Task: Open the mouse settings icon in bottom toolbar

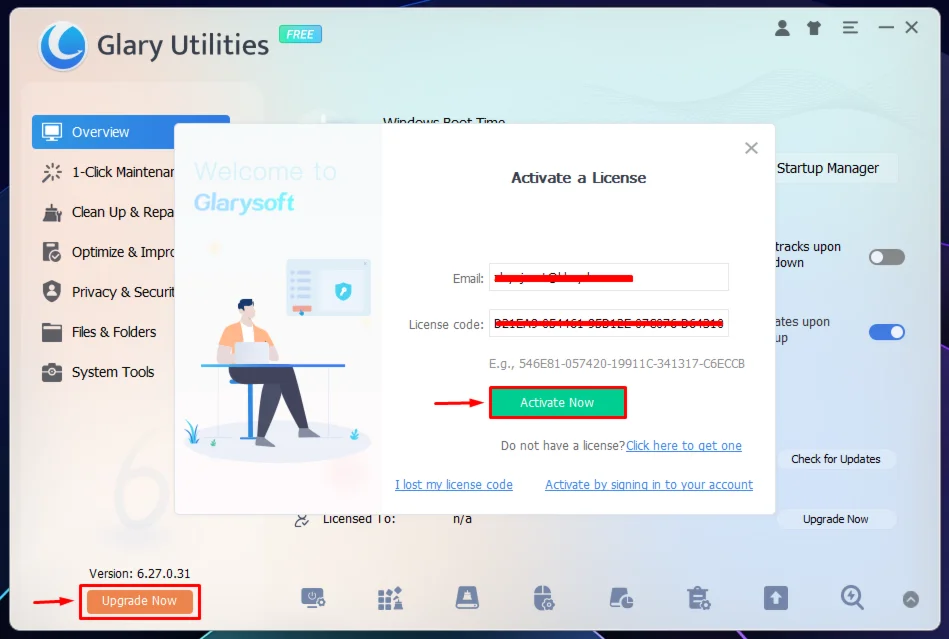Action: (543, 598)
